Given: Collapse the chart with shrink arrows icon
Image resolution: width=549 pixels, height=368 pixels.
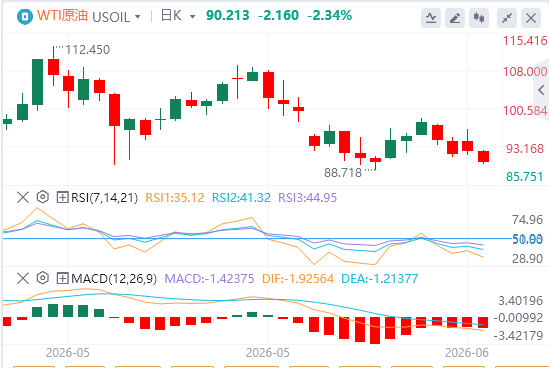Looking at the screenshot, I should point(507,18).
